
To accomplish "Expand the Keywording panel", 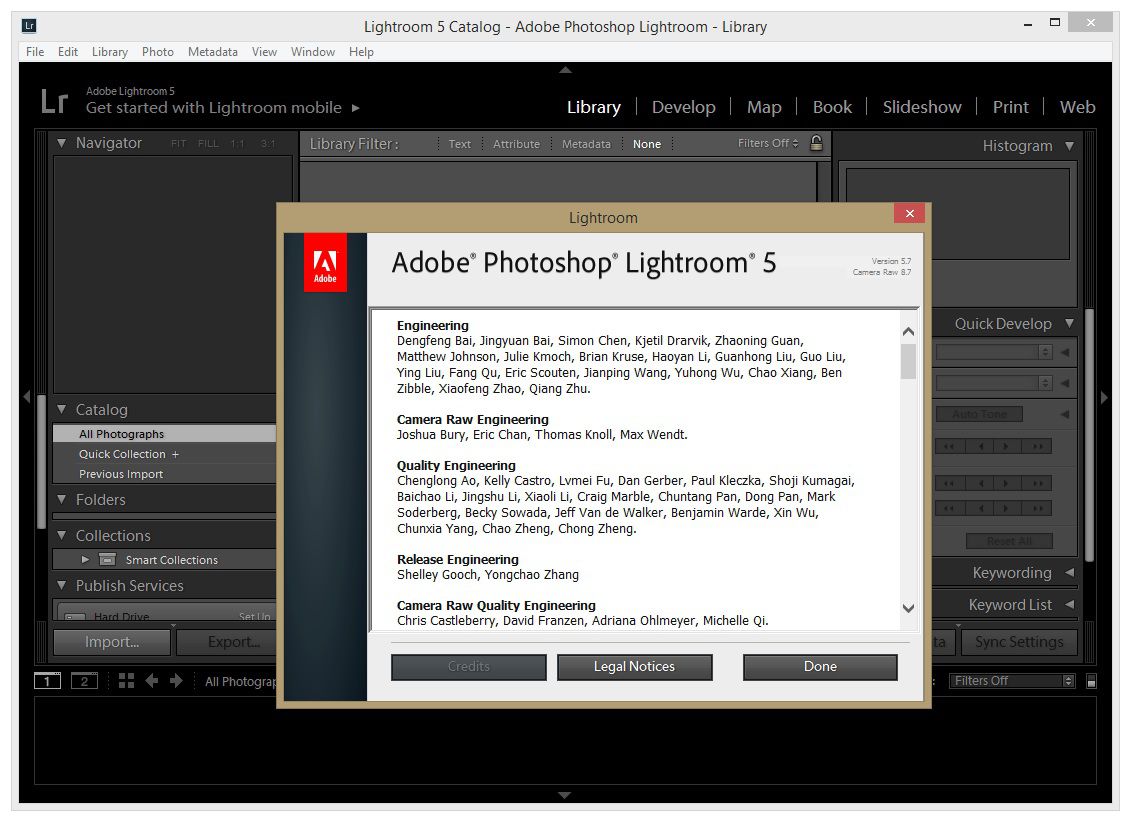I will click(1069, 572).
